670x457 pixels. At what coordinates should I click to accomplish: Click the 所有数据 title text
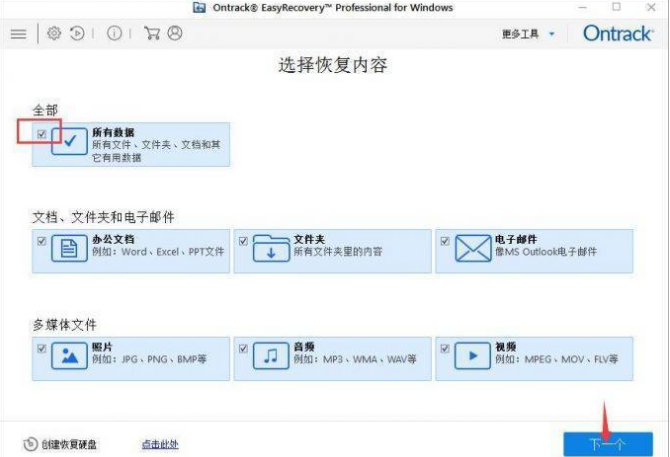pos(113,132)
